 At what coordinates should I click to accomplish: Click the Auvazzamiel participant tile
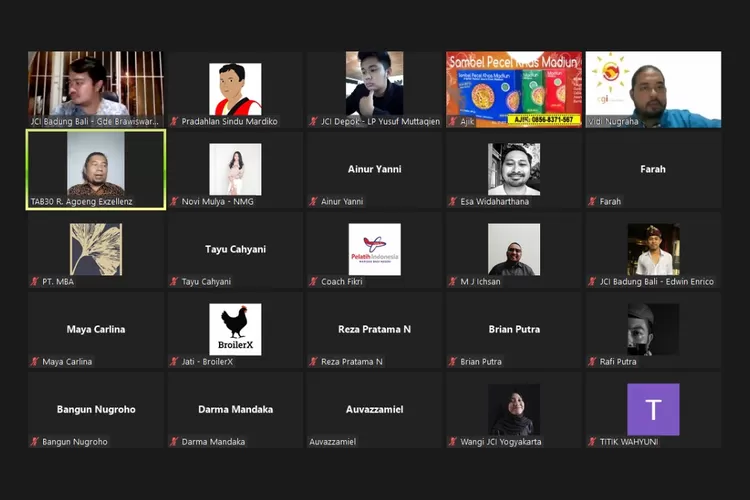374,410
